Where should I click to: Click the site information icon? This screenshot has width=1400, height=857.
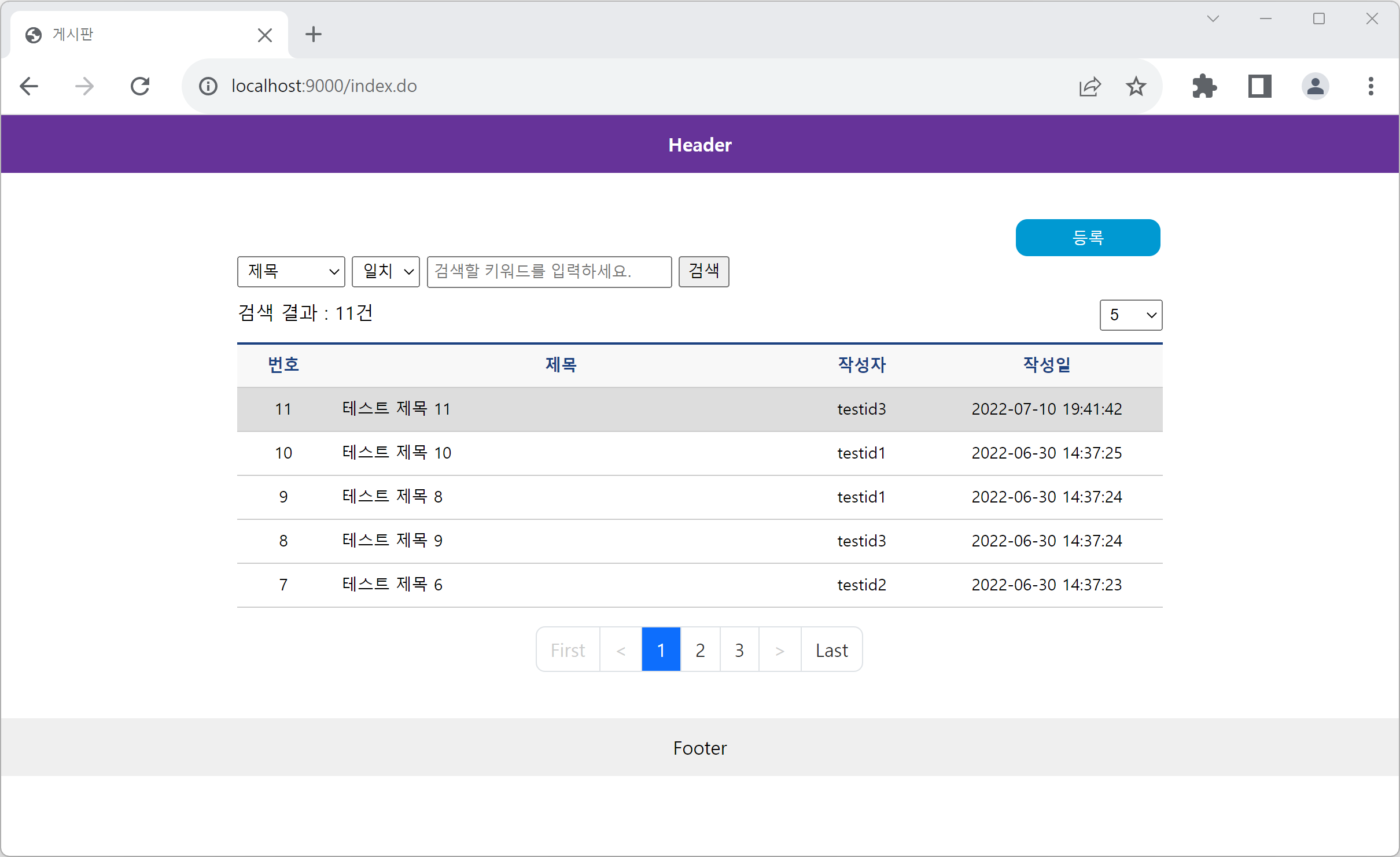[x=208, y=86]
